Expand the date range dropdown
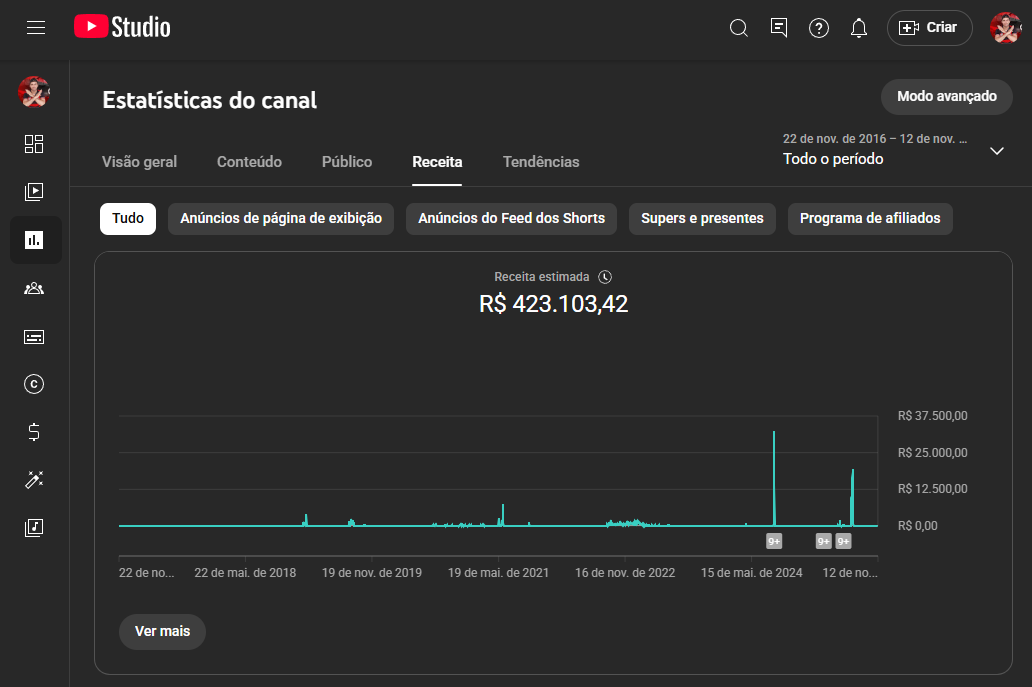The image size is (1032, 687). [996, 151]
